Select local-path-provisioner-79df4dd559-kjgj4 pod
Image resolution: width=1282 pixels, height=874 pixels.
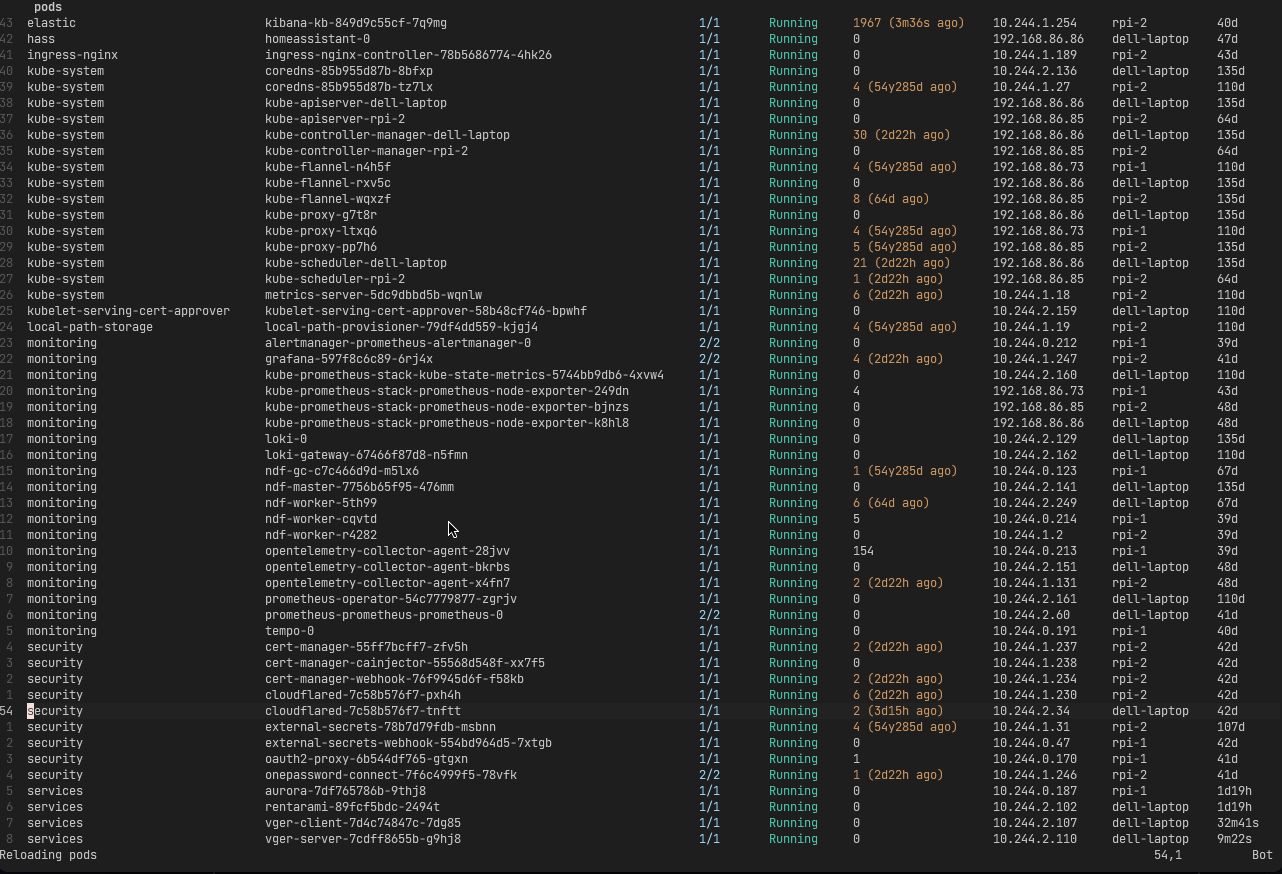pos(401,327)
